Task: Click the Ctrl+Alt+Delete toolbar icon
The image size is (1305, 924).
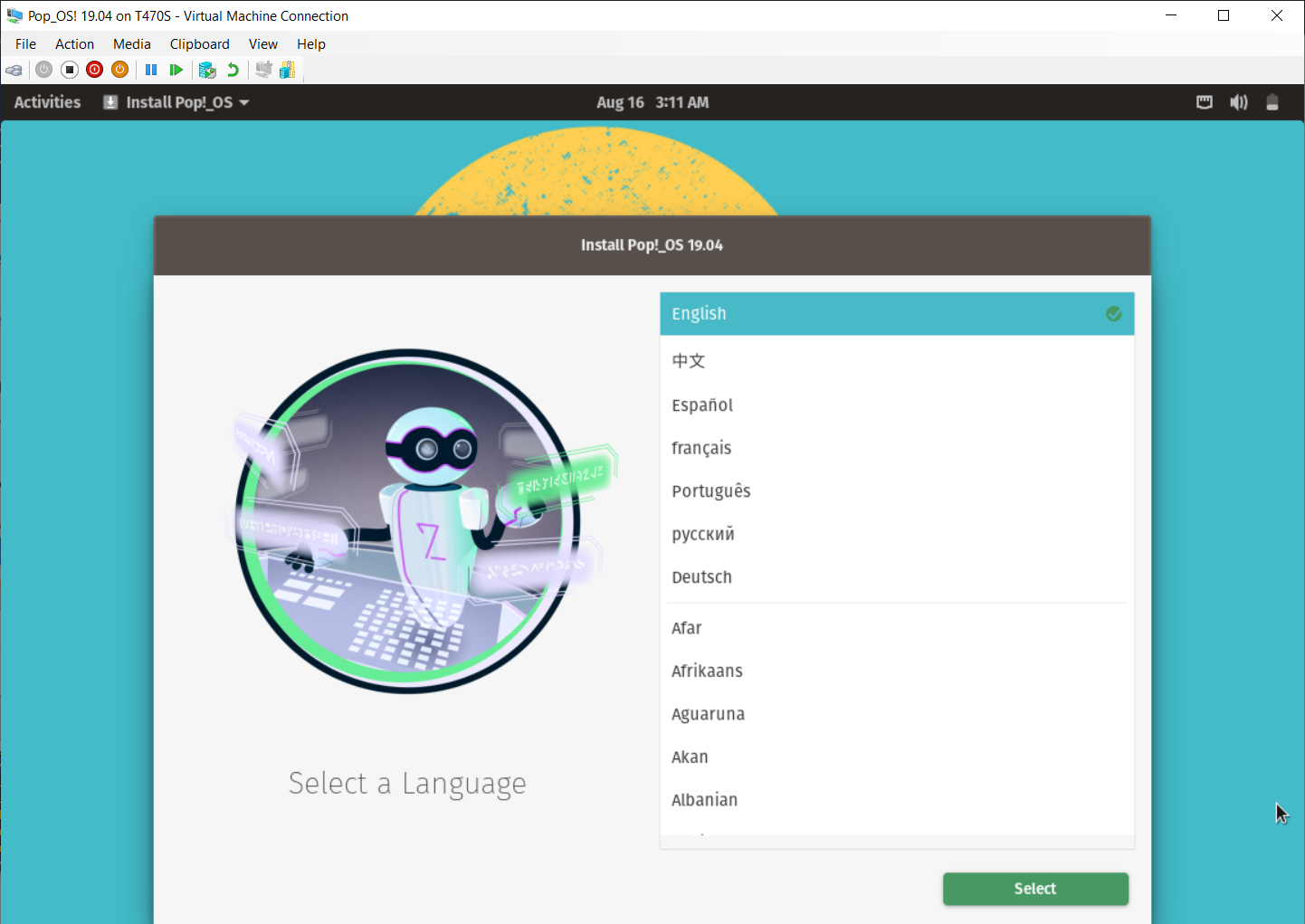Action: coord(14,70)
